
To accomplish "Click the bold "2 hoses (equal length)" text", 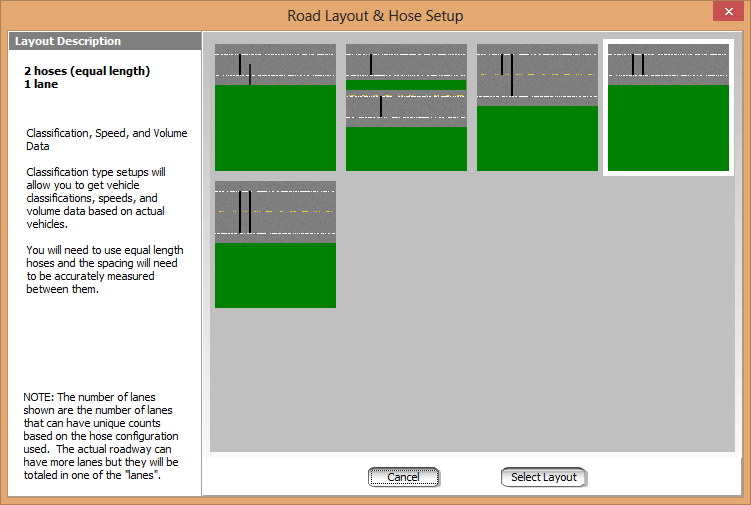I will tap(87, 71).
